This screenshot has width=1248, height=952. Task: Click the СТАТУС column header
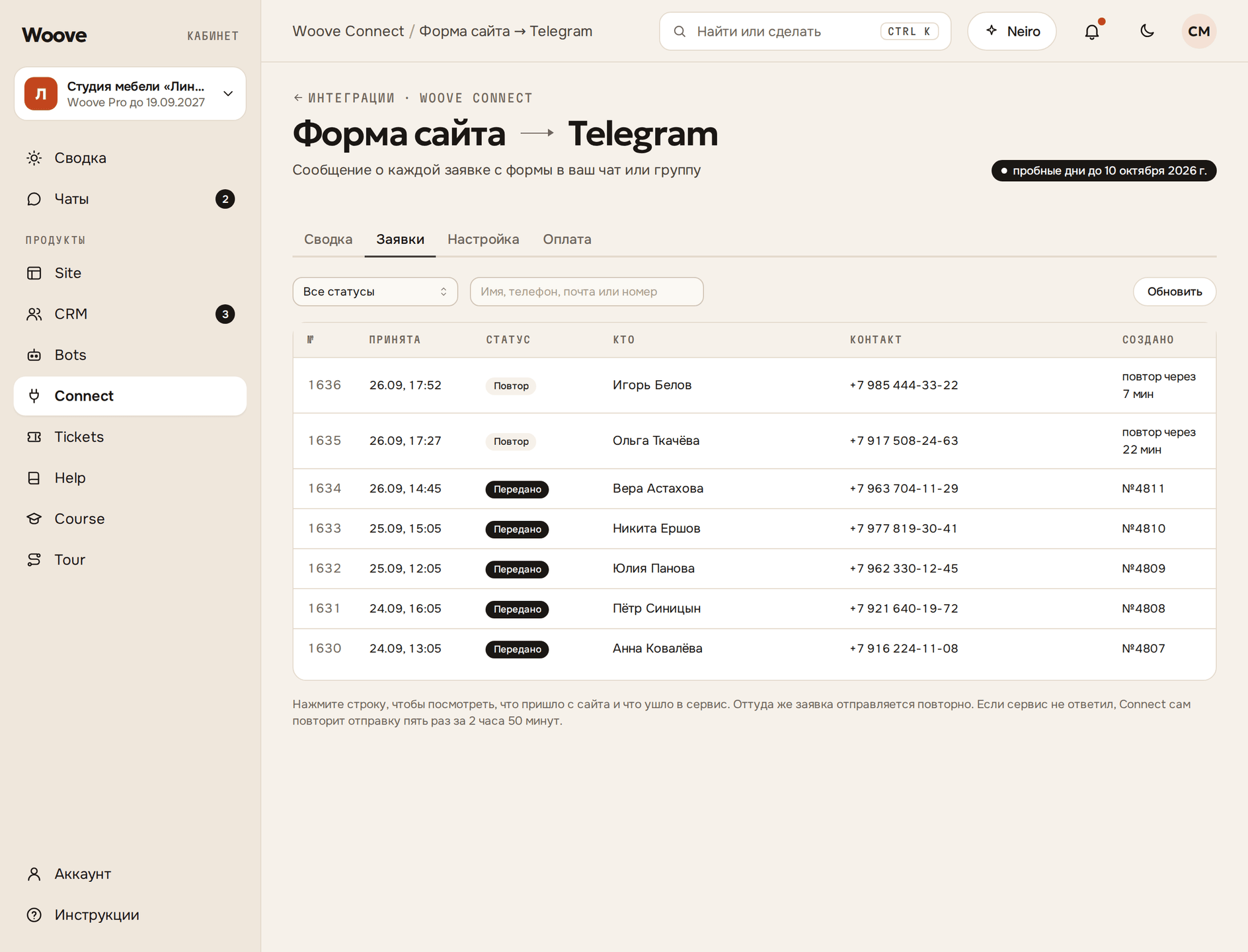coord(508,340)
